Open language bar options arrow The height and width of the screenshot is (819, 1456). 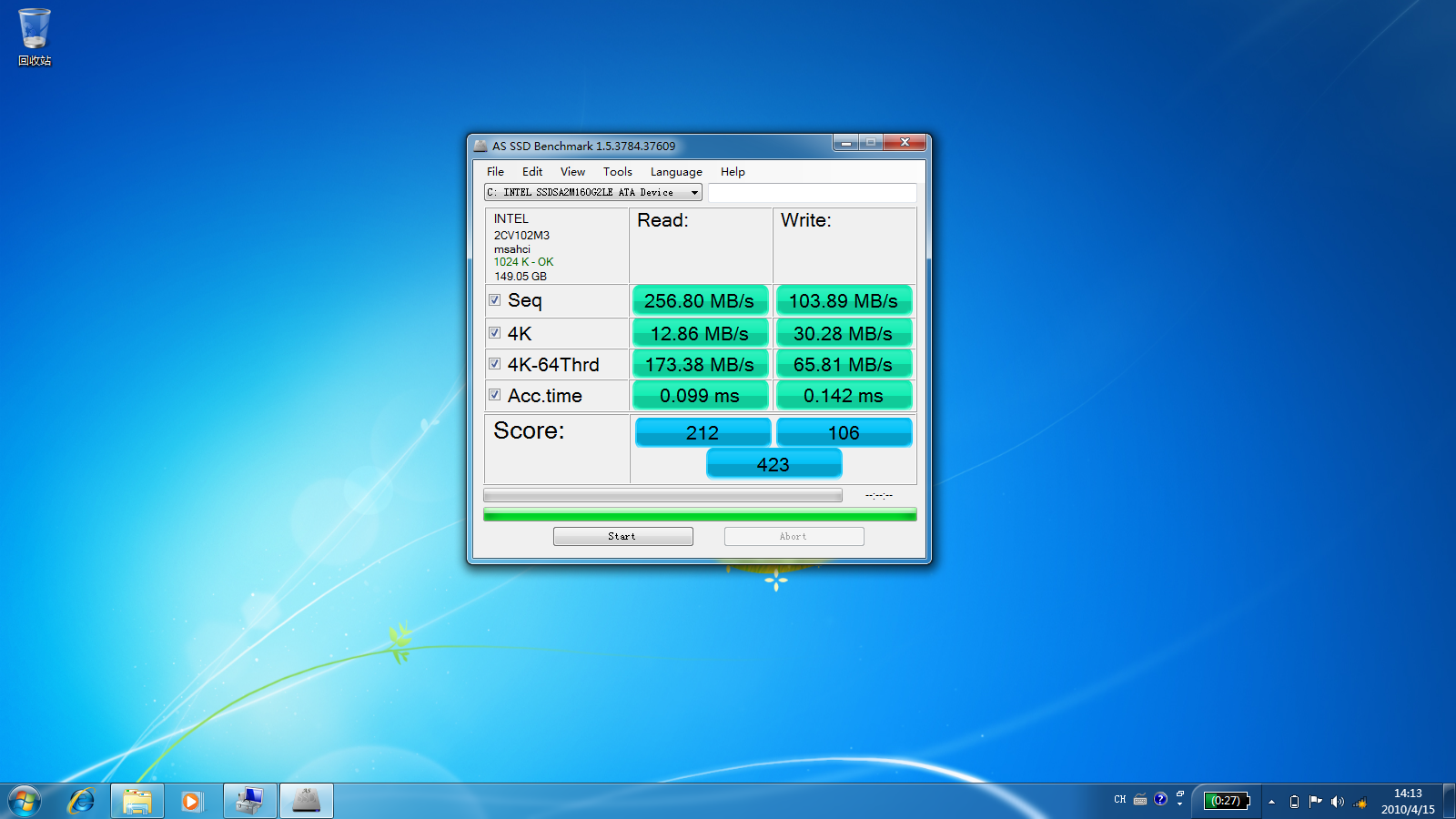1180,804
